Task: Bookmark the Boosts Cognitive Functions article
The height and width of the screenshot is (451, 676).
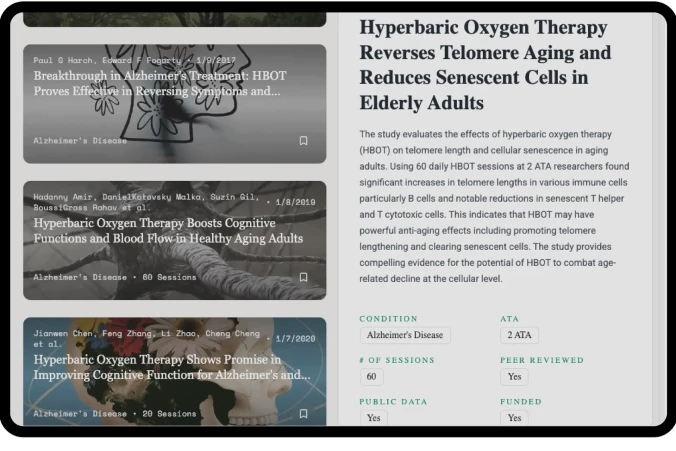Action: 303,277
